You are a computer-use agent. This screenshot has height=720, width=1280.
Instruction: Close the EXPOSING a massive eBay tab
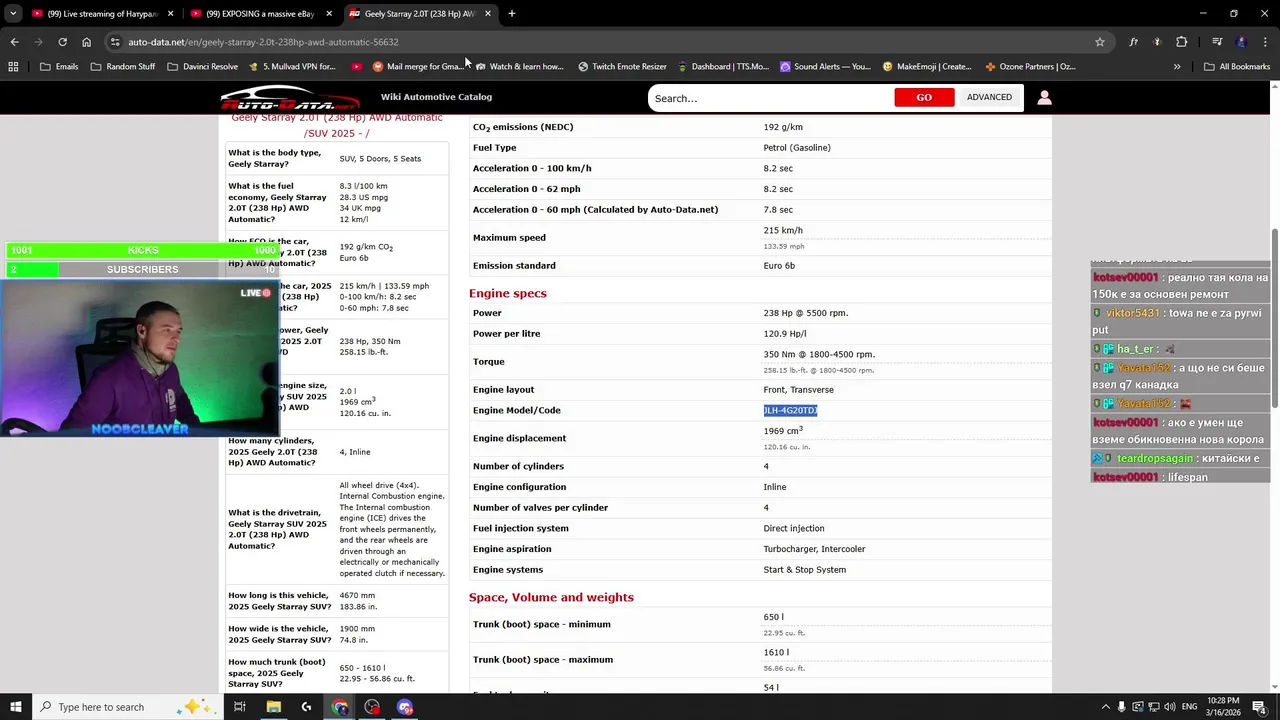coord(329,14)
